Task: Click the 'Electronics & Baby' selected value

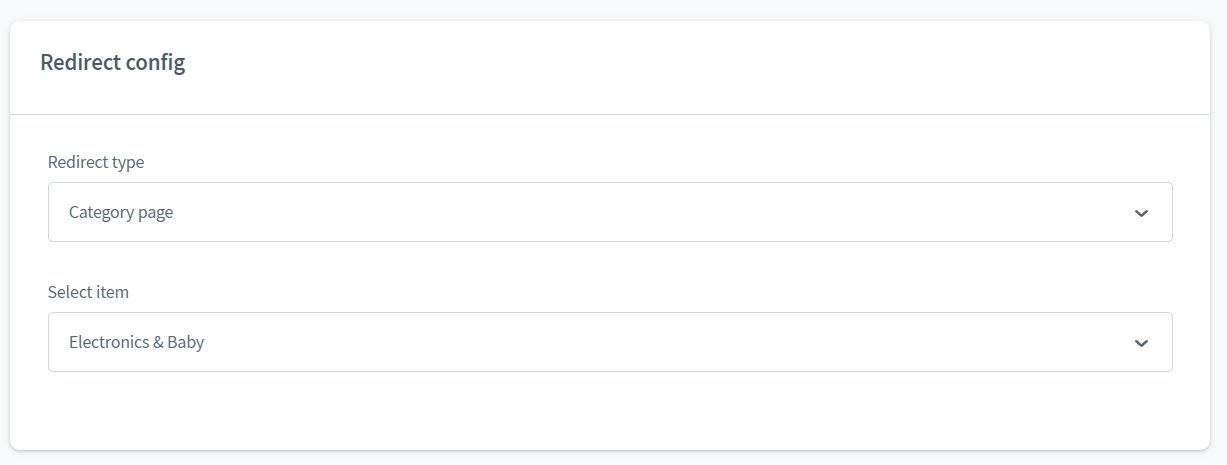Action: [x=136, y=342]
